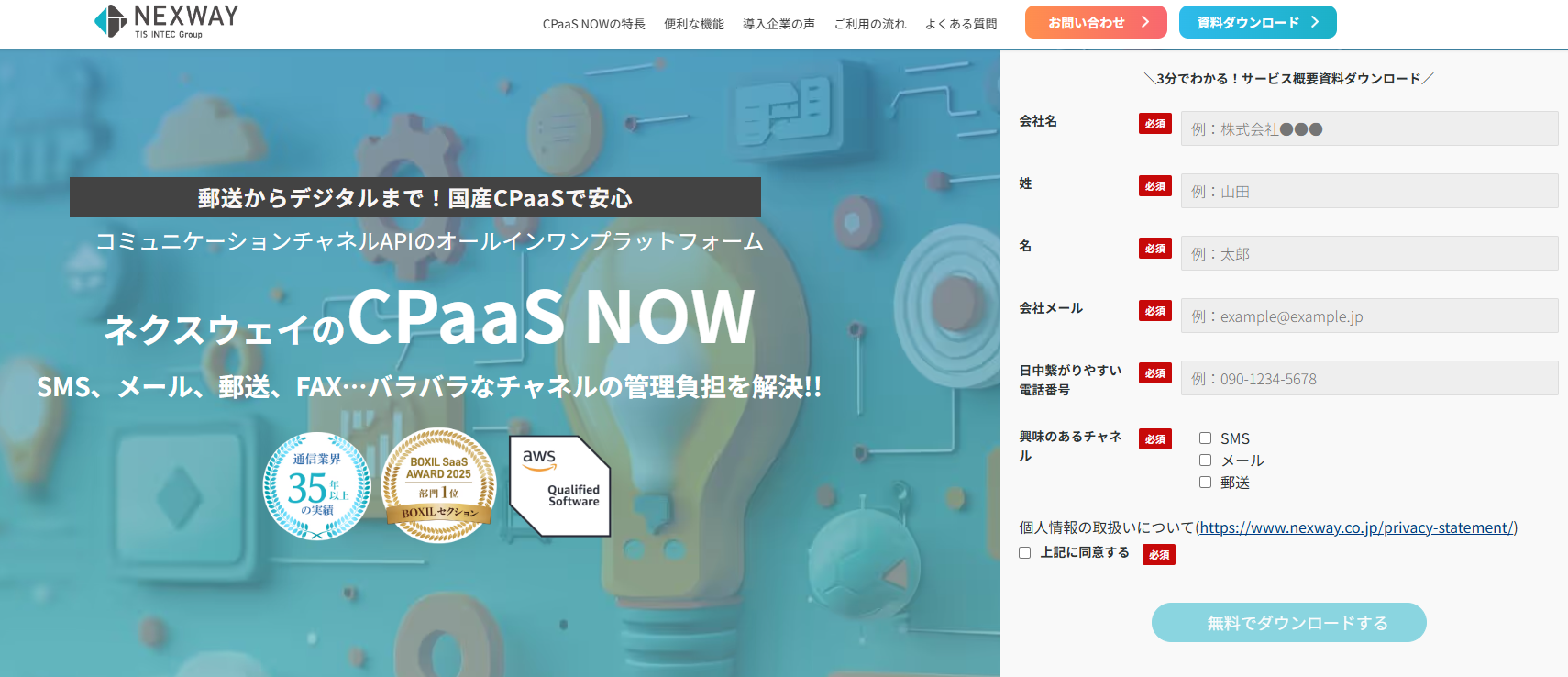Go to 導入企業の声 section

(778, 24)
